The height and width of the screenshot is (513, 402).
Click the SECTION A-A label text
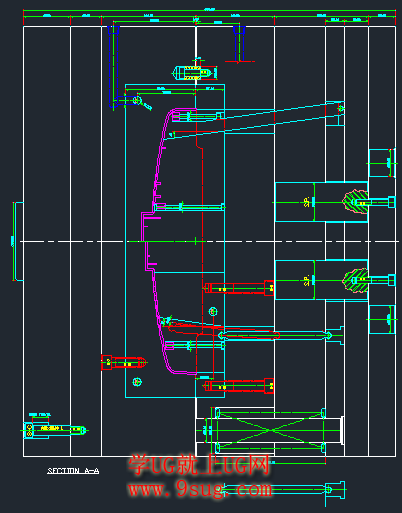(x=73, y=471)
